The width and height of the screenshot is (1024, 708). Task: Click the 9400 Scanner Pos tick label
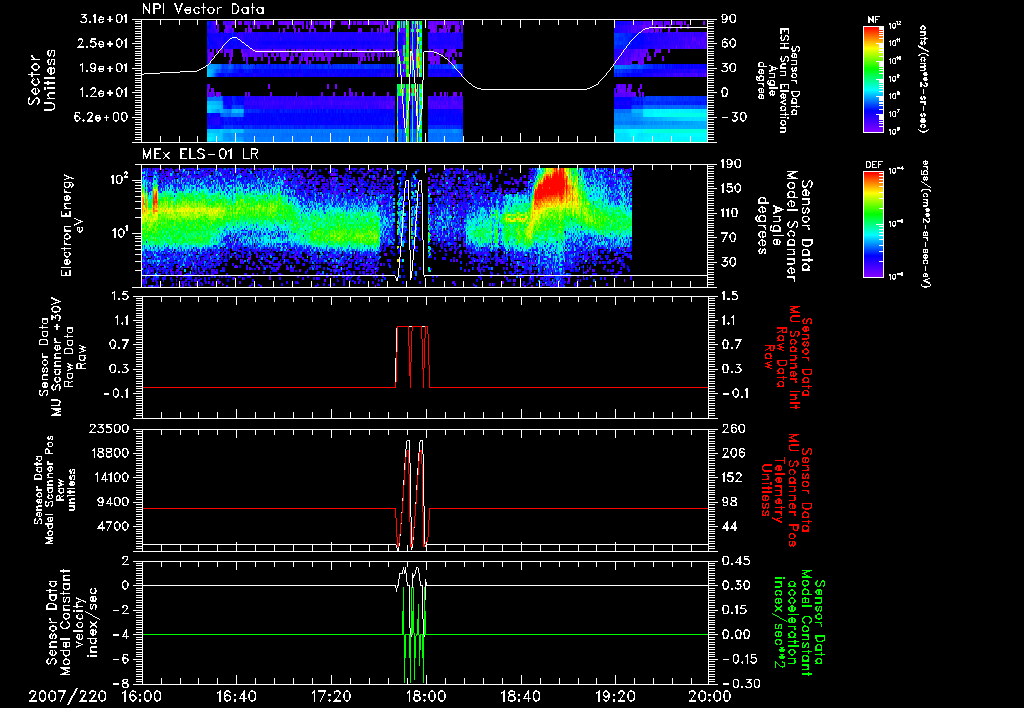coord(114,502)
